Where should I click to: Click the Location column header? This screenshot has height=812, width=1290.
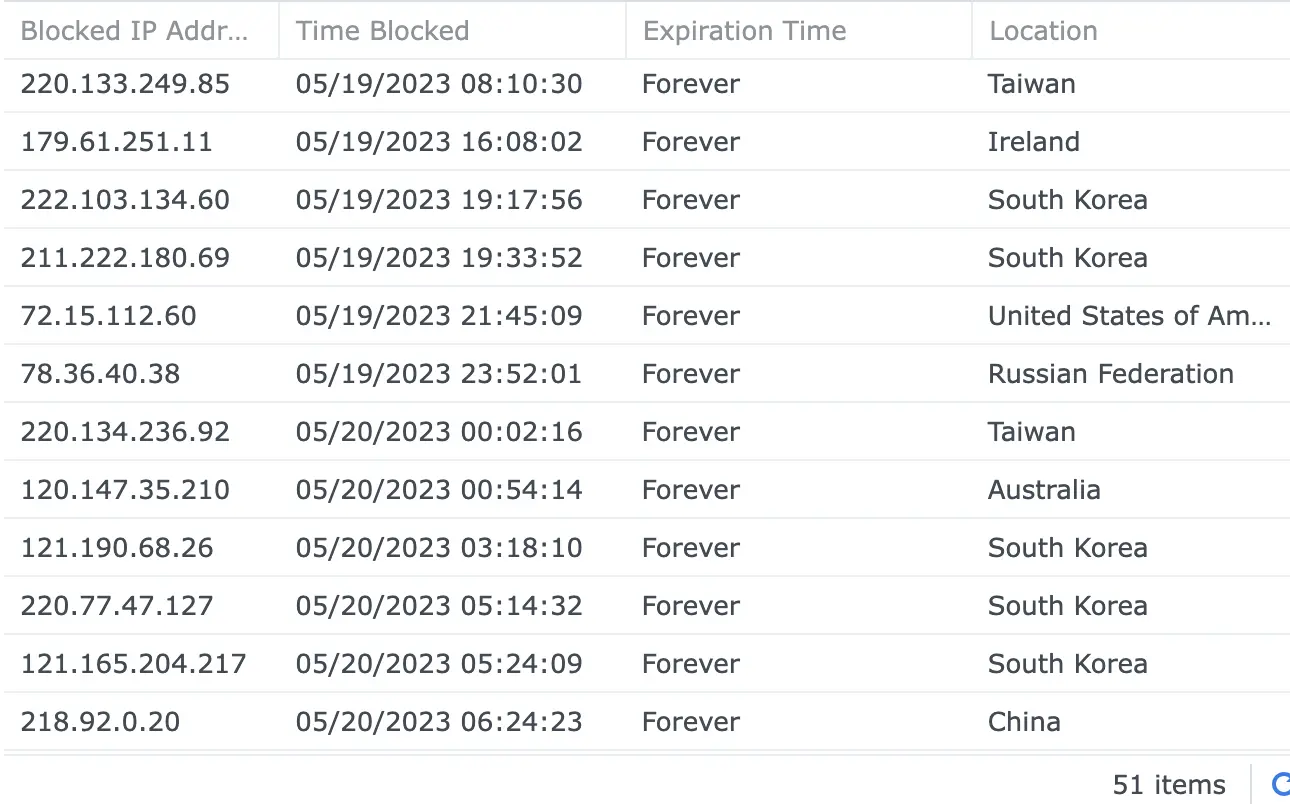(1043, 31)
